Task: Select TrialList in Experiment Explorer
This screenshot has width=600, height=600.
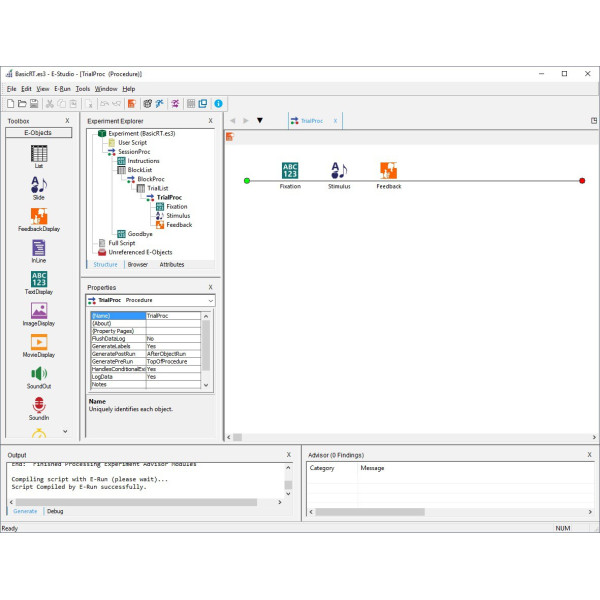Action: tap(153, 188)
